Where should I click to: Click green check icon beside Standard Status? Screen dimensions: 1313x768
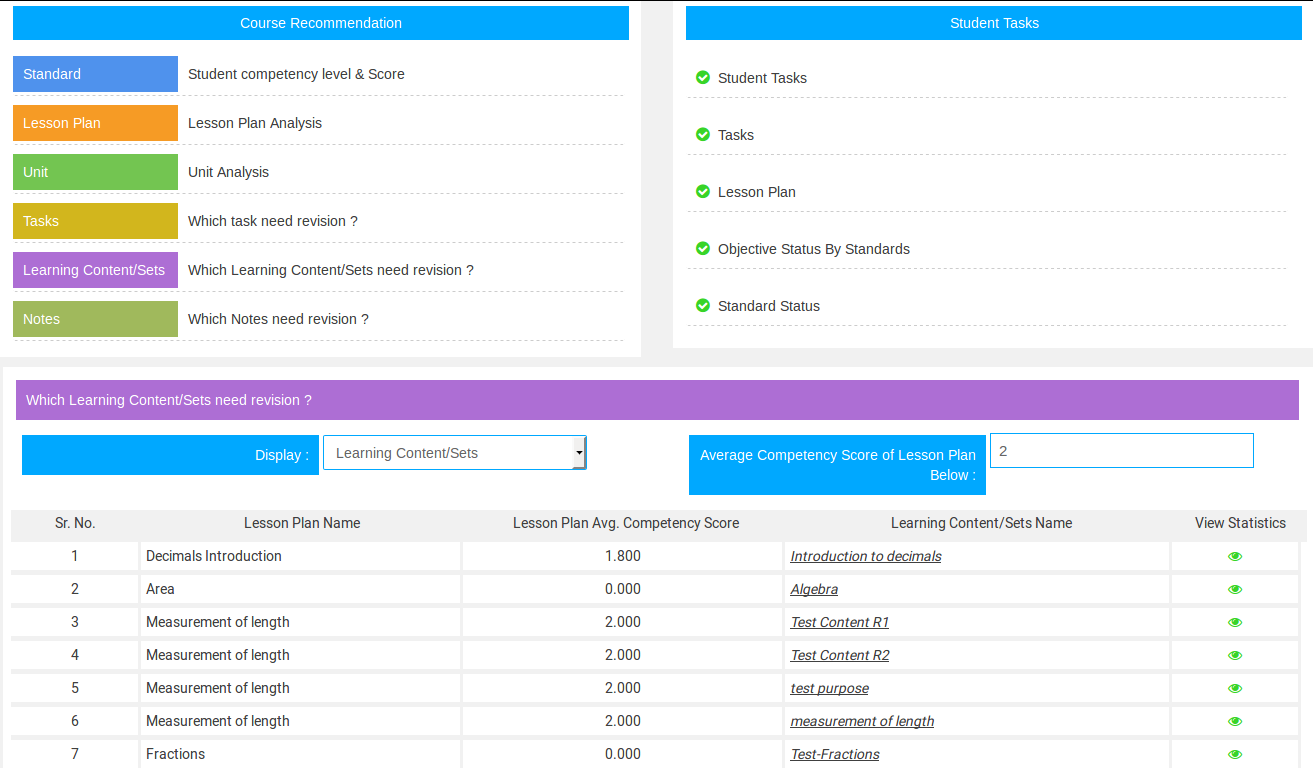coord(703,306)
